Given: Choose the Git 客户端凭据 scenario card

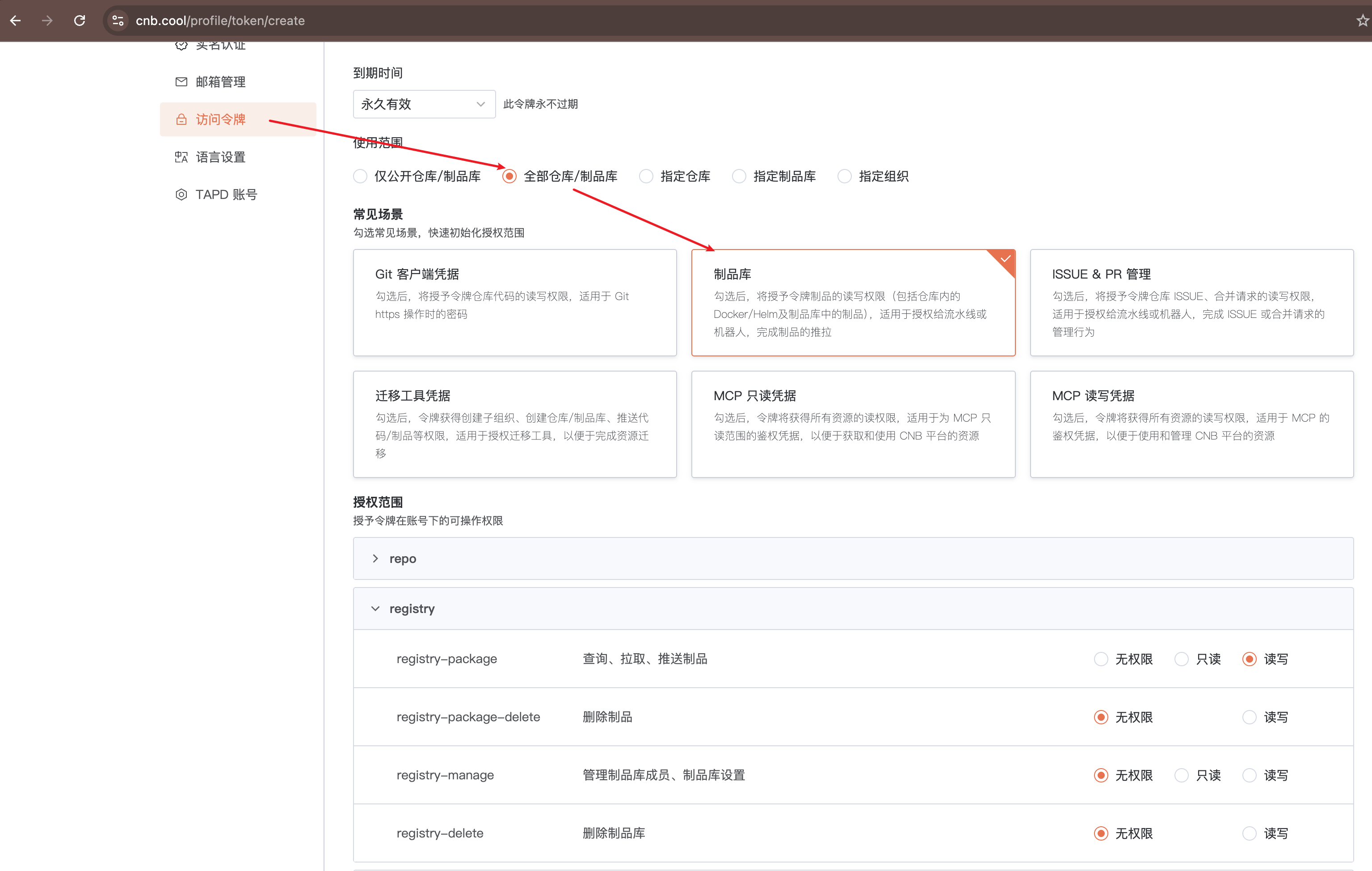Looking at the screenshot, I should [x=514, y=302].
